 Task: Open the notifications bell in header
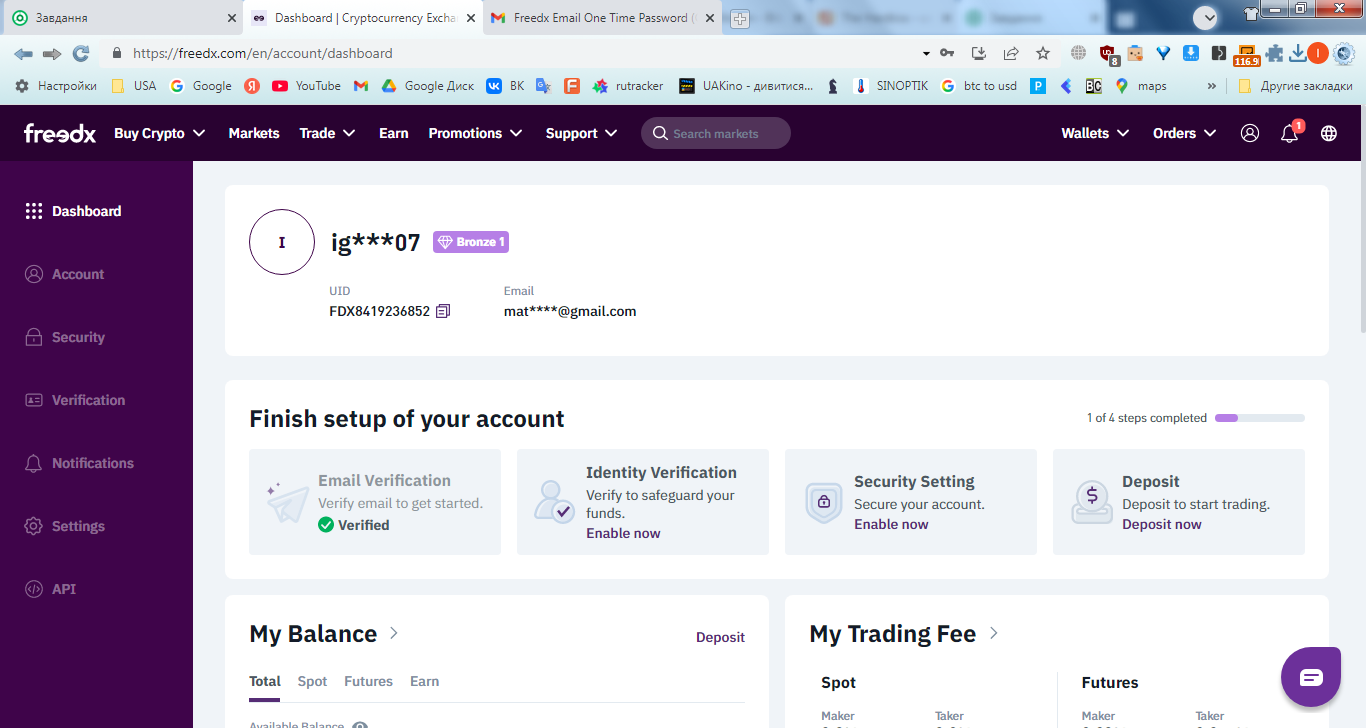(1290, 133)
